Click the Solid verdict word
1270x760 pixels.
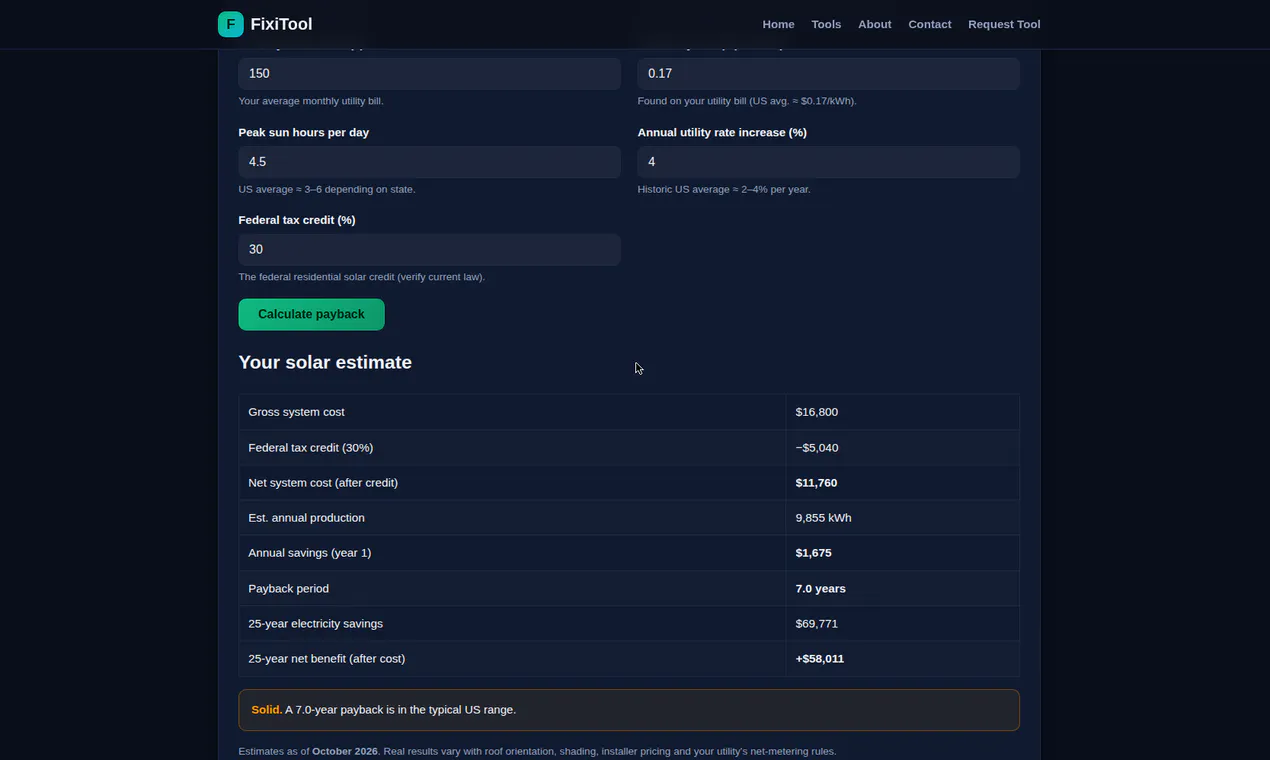coord(266,710)
